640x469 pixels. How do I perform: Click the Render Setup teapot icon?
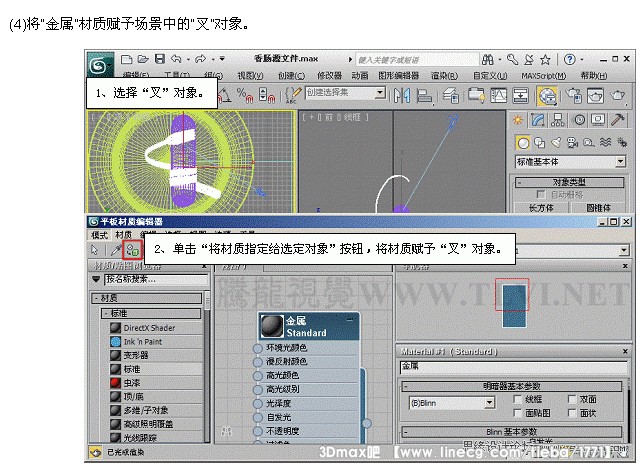[575, 96]
